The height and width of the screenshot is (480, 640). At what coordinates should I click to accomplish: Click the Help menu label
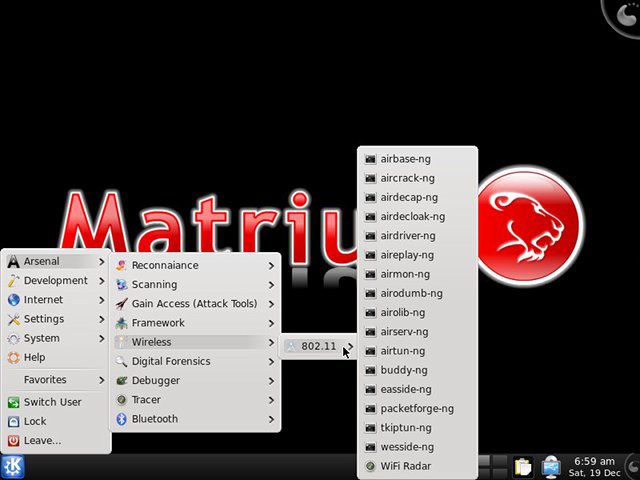[x=34, y=358]
